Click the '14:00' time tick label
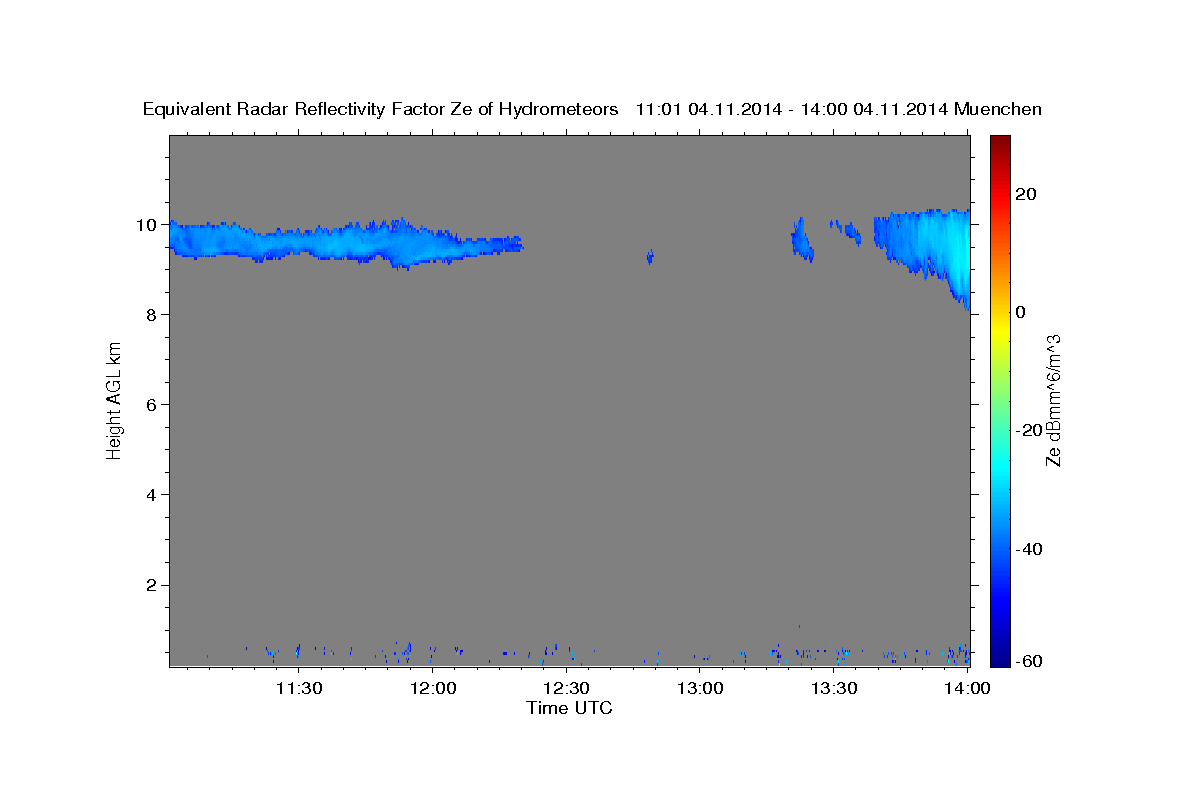The image size is (1200, 800). point(967,689)
